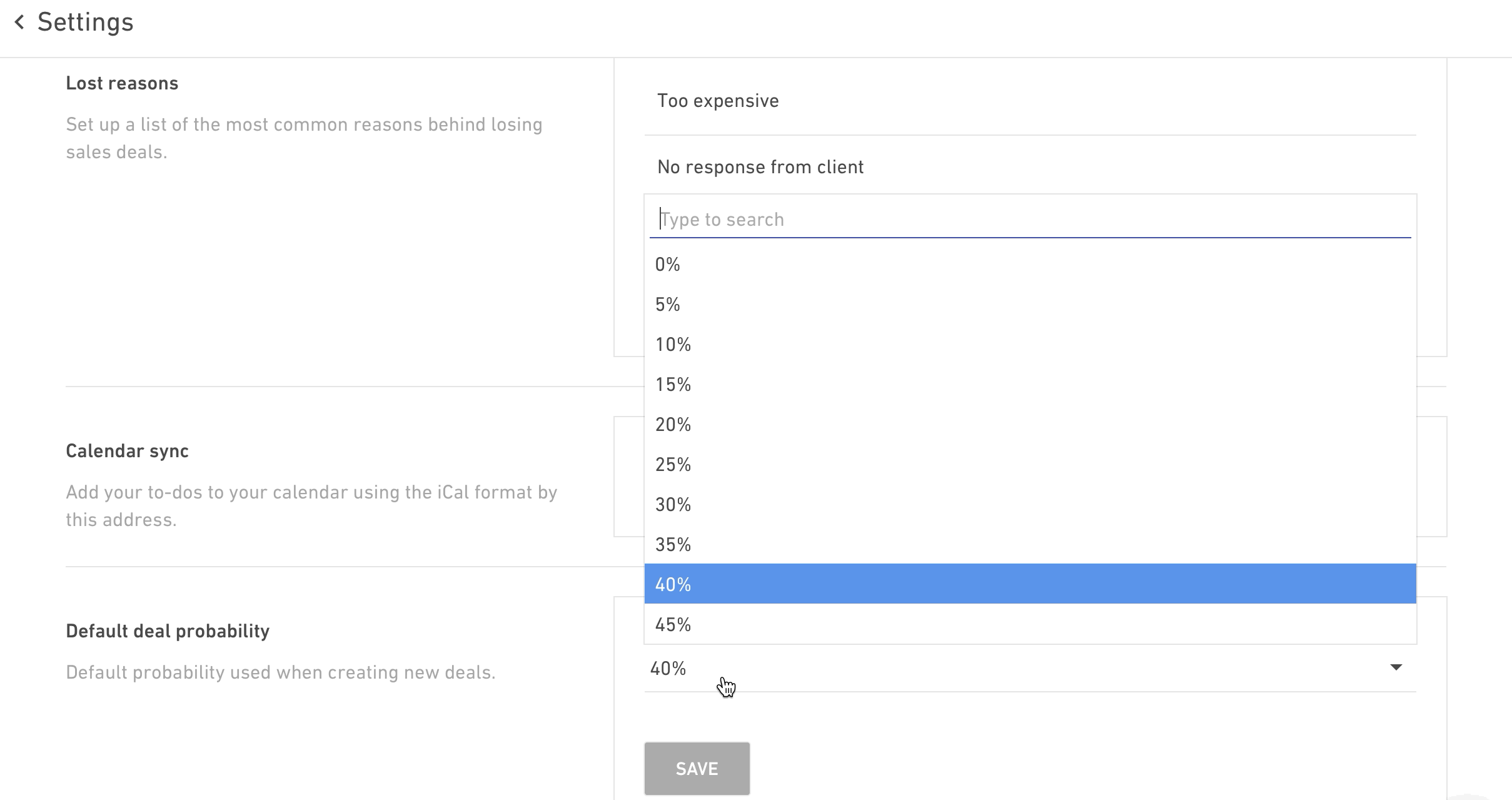
Task: Click the 40% selected value field
Action: click(1030, 668)
